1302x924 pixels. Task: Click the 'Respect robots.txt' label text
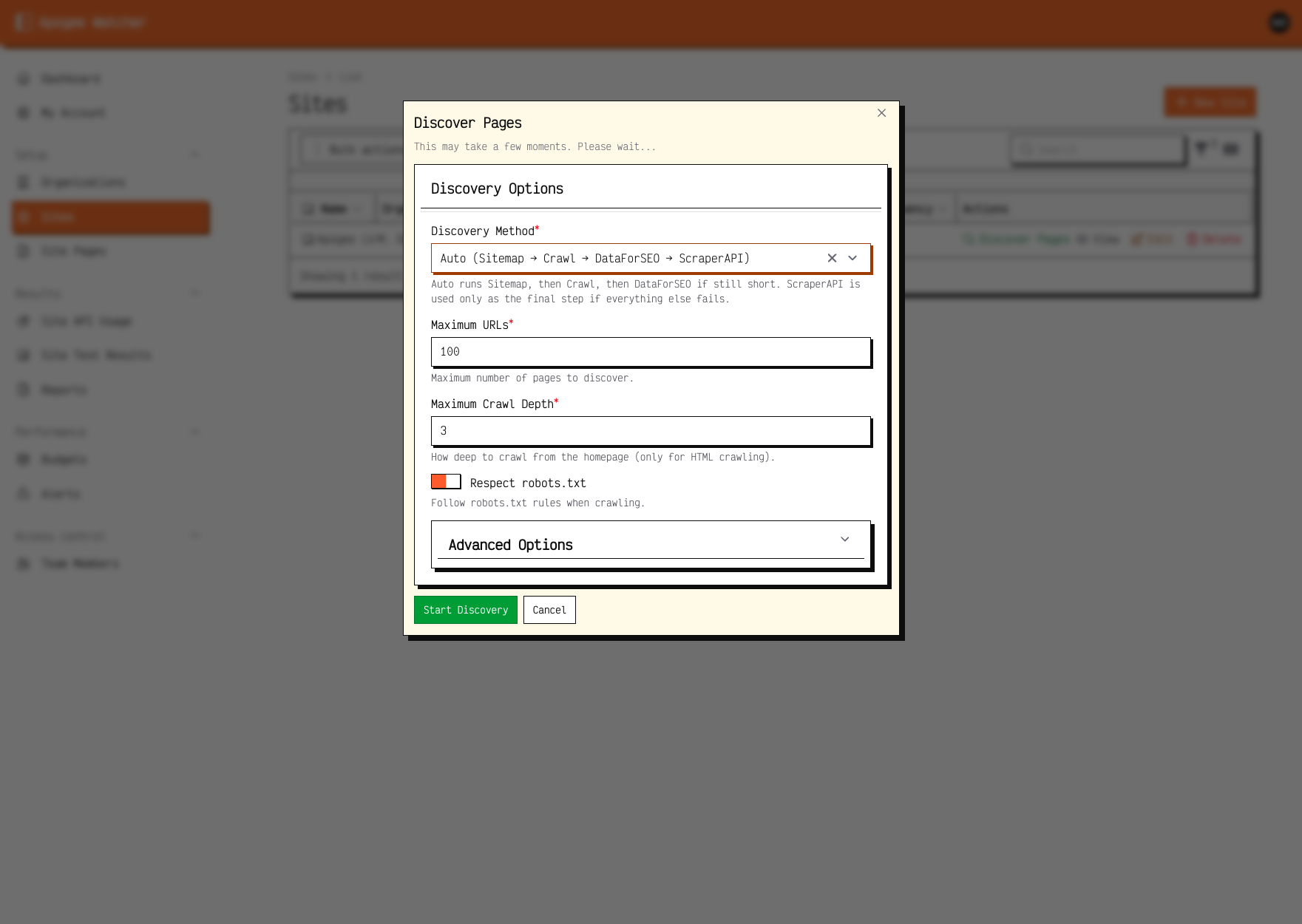(x=528, y=483)
